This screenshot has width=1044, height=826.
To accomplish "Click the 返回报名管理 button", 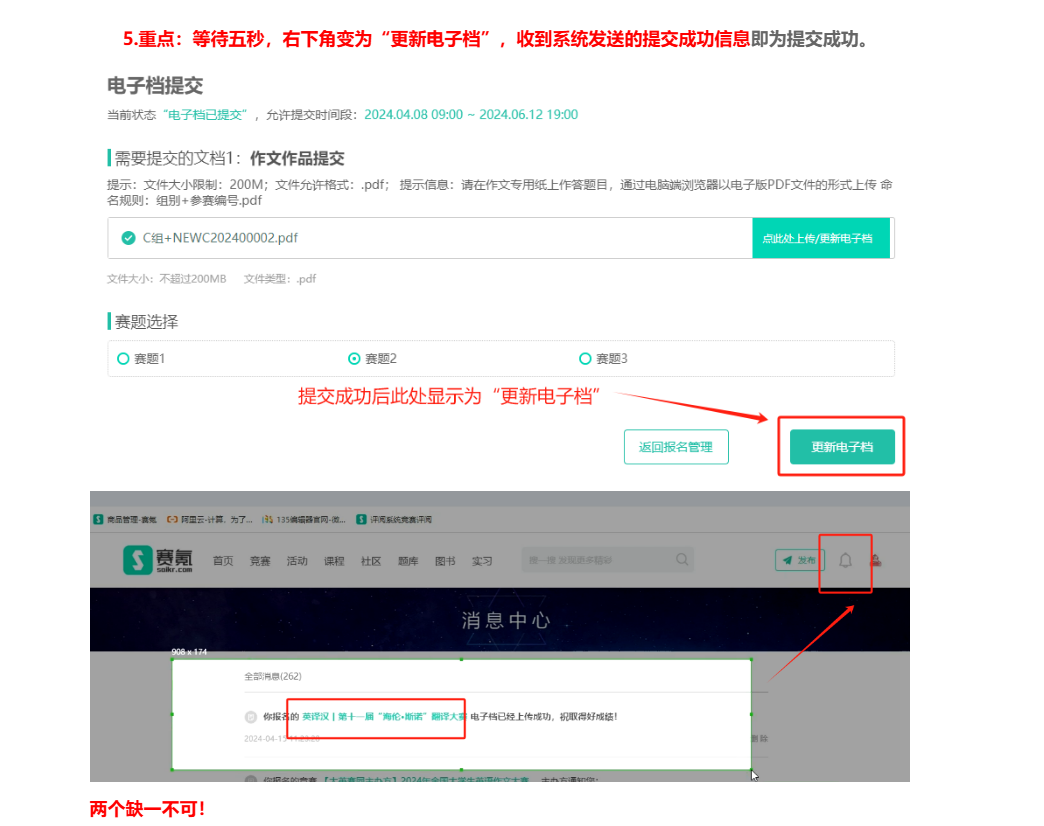I will 676,447.
